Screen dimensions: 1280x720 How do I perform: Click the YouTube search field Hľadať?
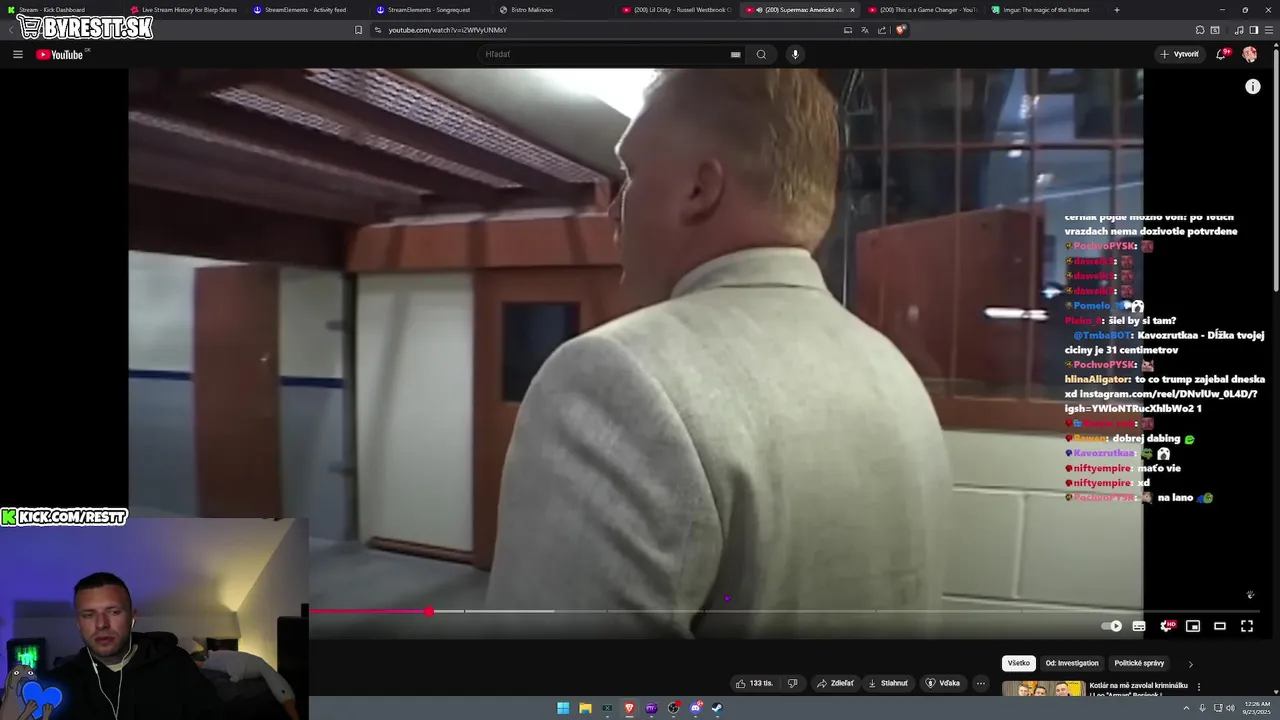pyautogui.click(x=605, y=54)
